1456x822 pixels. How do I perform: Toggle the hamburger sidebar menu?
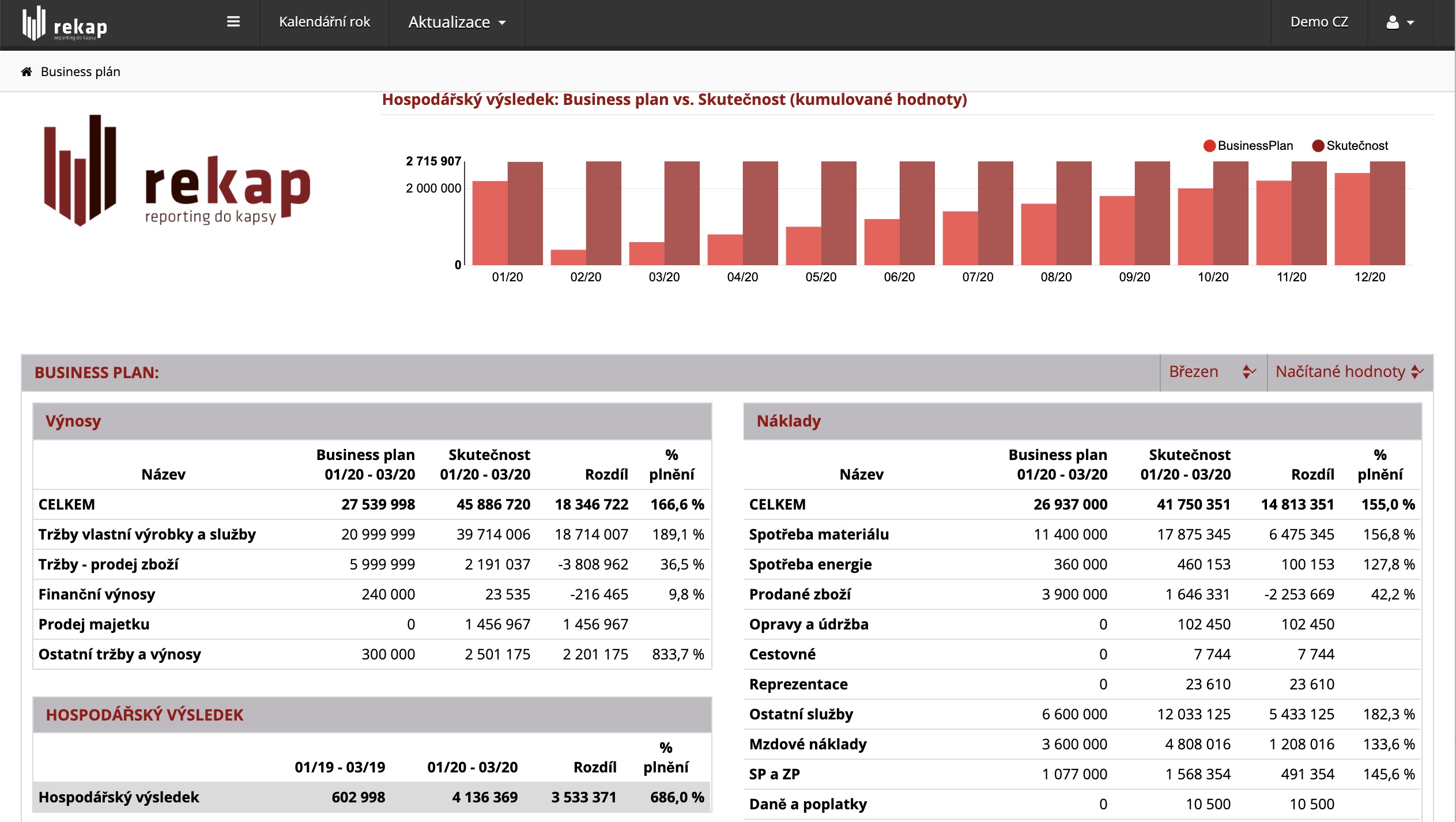233,22
